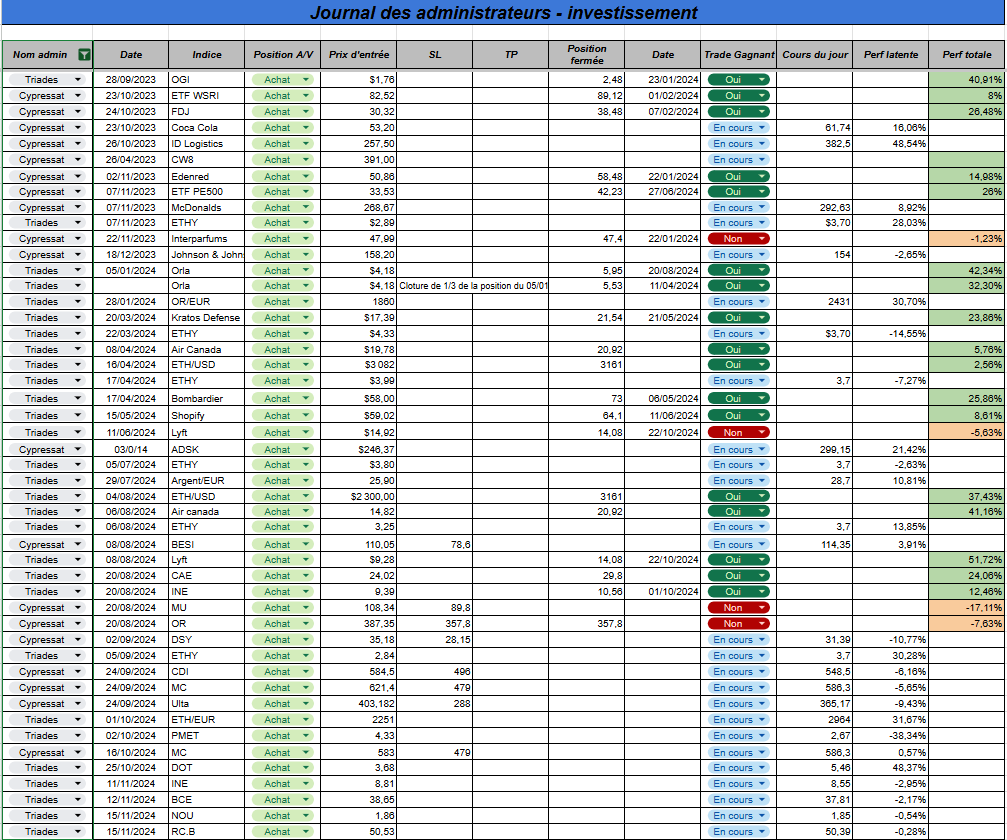Select the $1,76 entry price cell

359,80
